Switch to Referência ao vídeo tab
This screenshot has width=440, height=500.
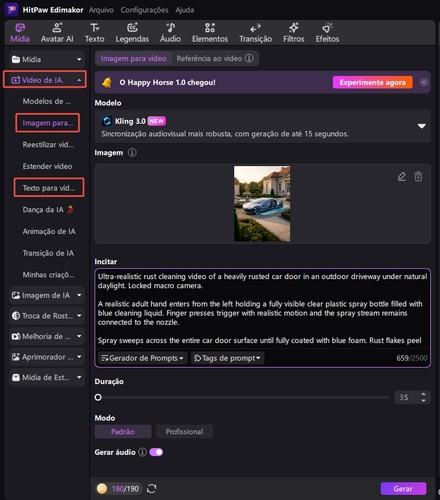pyautogui.click(x=209, y=58)
